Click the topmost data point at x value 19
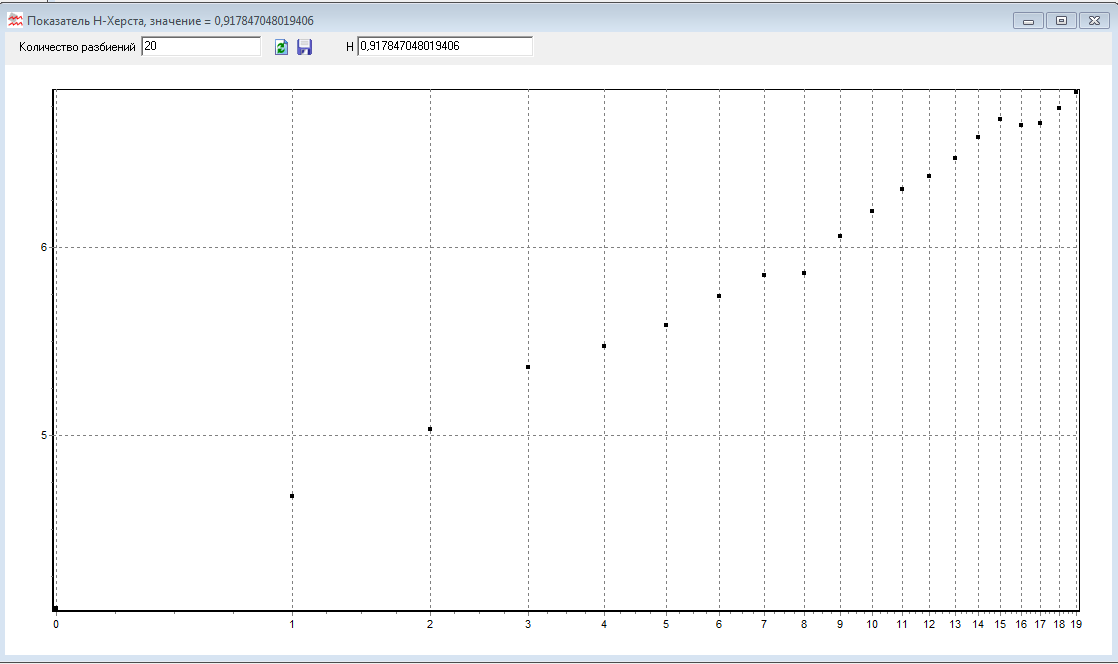Viewport: 1118px width, 664px height. click(x=1076, y=92)
